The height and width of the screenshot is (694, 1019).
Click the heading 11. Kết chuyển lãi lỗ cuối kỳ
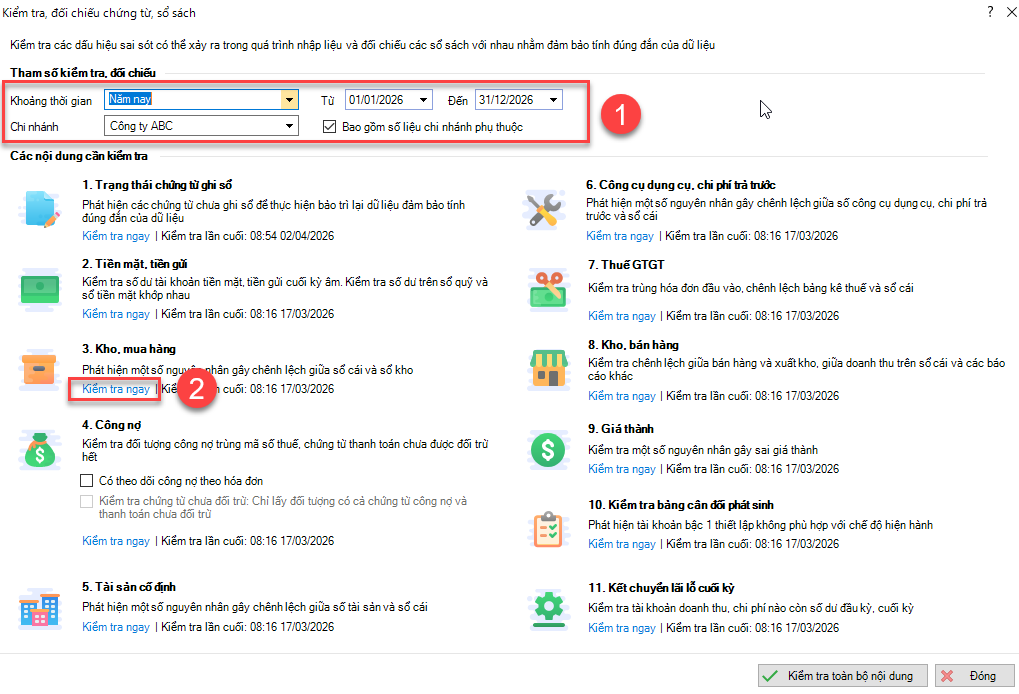[662, 587]
